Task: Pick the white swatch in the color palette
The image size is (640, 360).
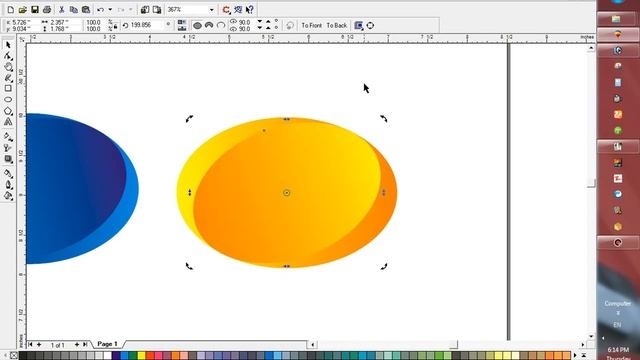Action: coord(107,356)
